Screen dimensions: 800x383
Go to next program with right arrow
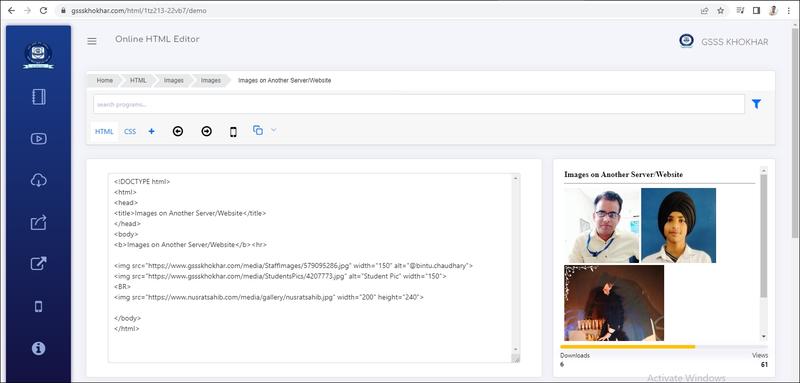click(x=206, y=132)
